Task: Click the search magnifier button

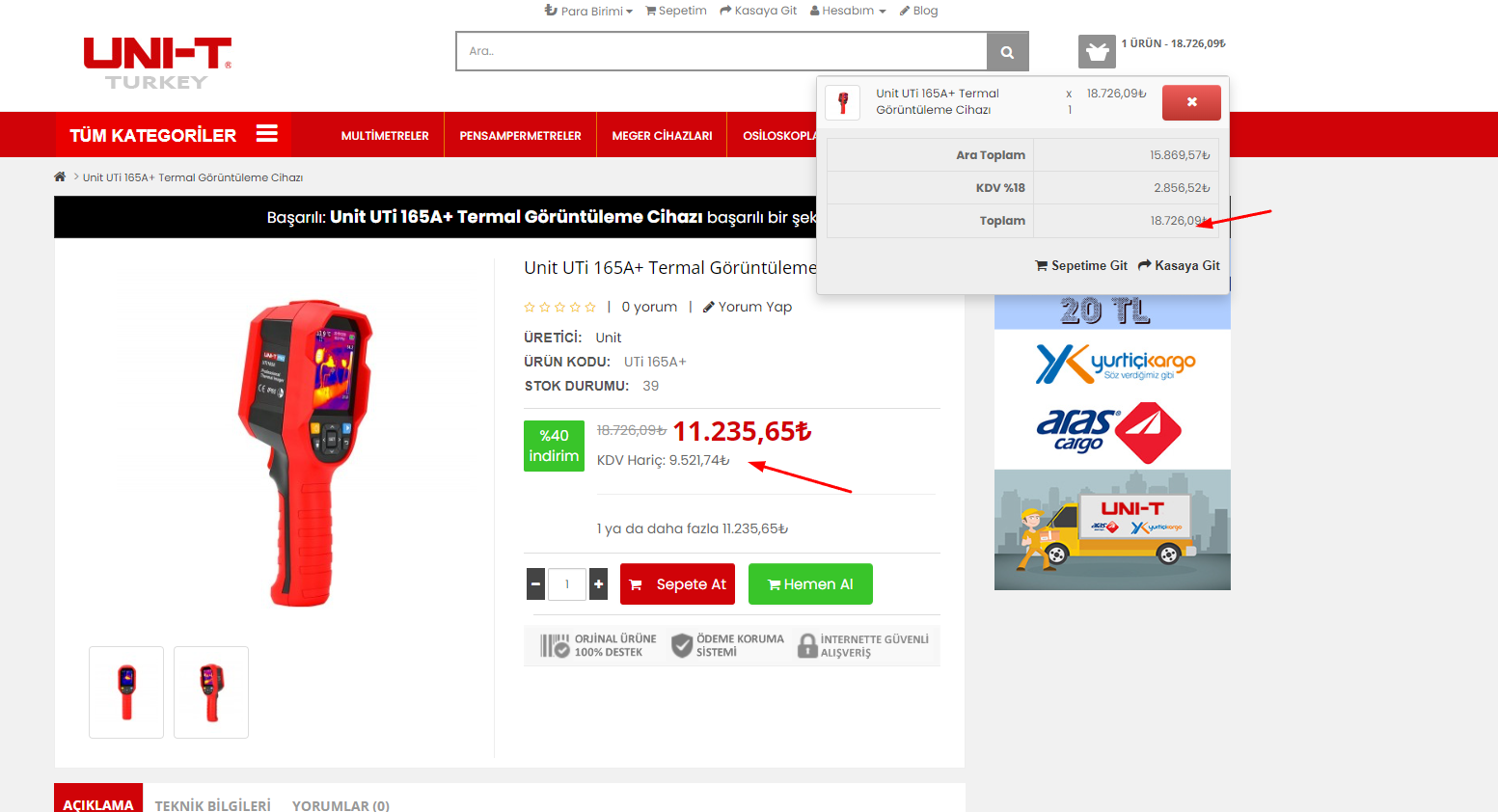Action: 1007,52
